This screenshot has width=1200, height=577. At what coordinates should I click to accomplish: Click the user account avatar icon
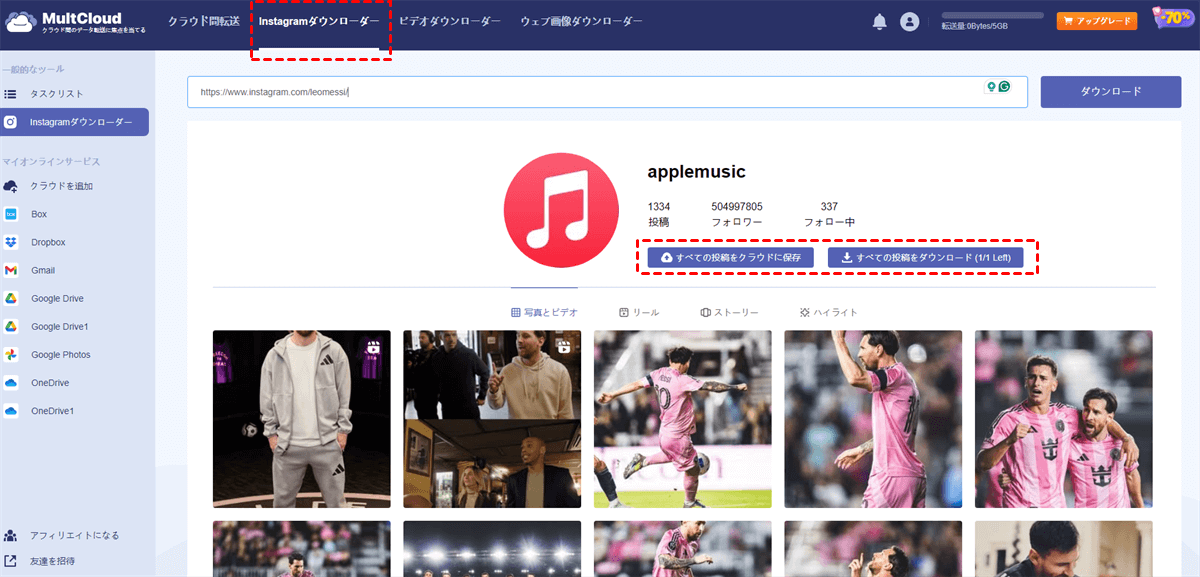point(909,20)
